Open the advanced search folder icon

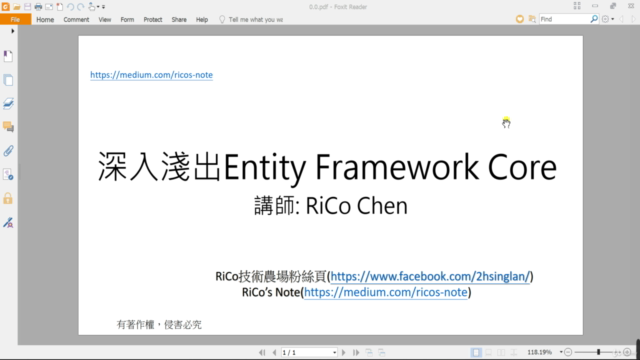(532, 19)
